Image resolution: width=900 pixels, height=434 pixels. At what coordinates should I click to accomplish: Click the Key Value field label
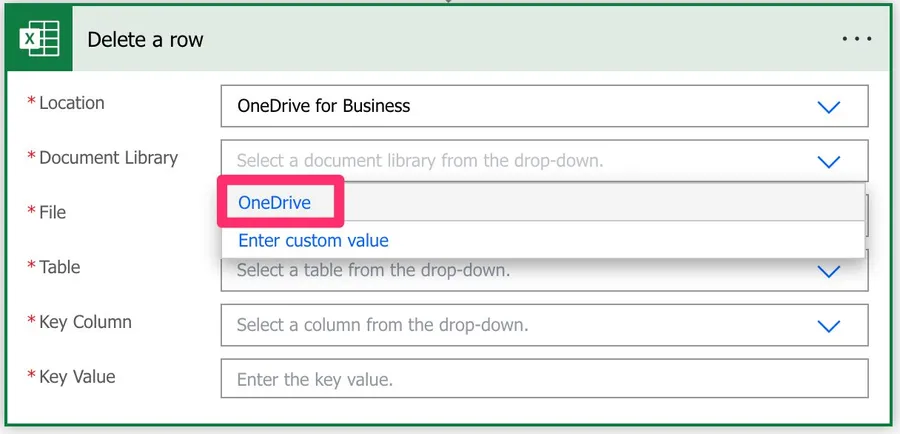click(77, 377)
